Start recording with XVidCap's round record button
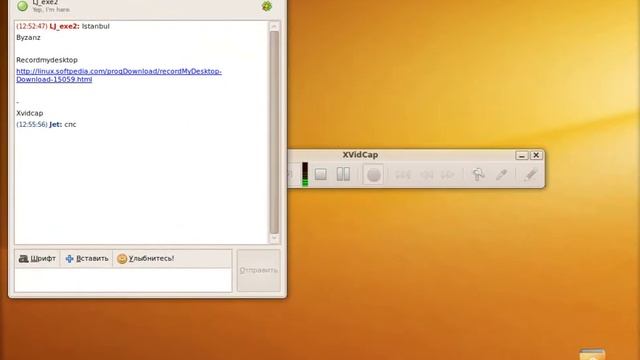The width and height of the screenshot is (640, 360). (x=373, y=175)
